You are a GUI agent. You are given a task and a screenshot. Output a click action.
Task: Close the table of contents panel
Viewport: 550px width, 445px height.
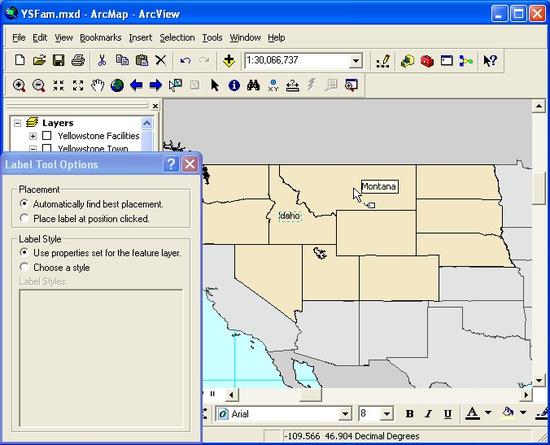tap(155, 106)
